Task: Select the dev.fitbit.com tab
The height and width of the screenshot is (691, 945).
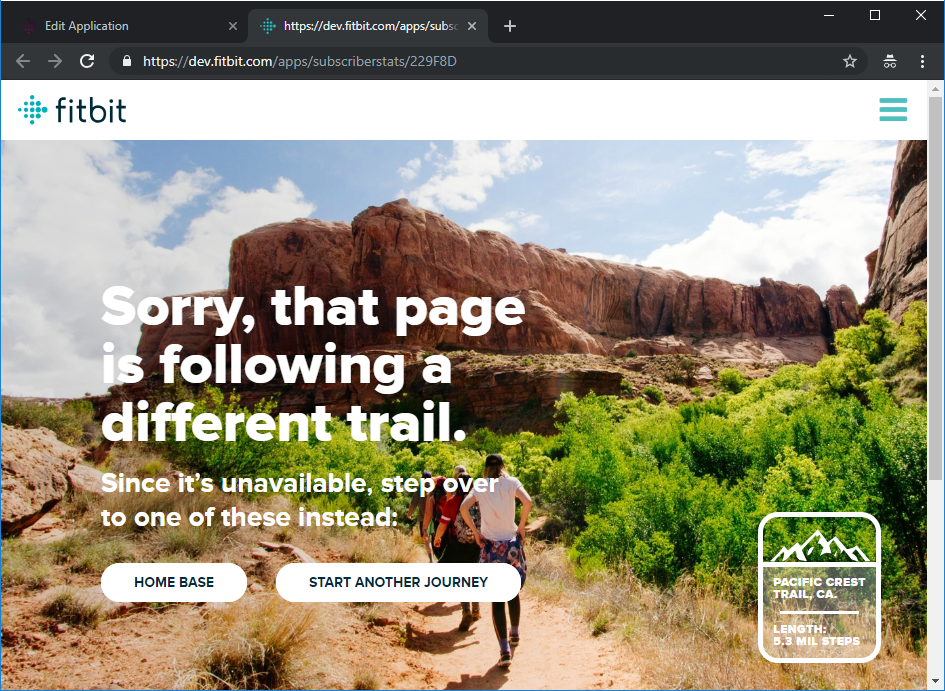Action: [x=360, y=26]
